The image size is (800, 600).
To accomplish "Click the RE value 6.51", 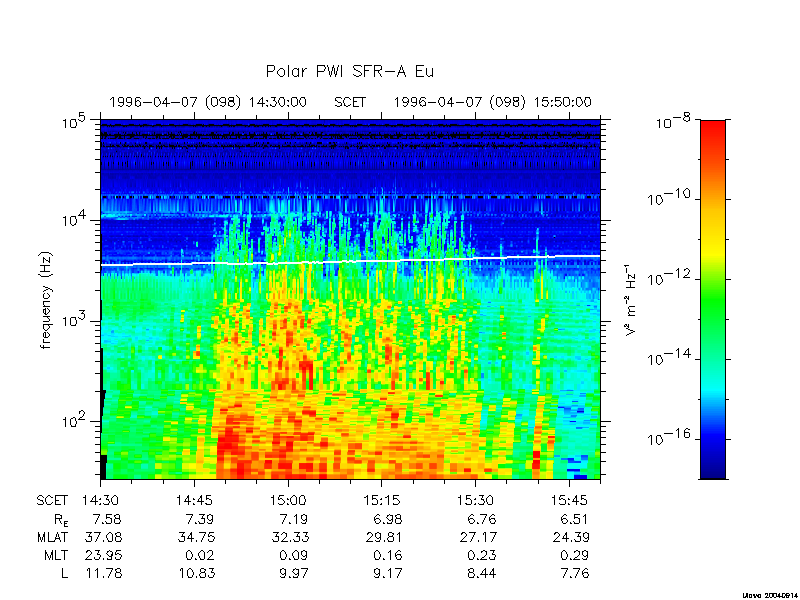I will point(574,519).
